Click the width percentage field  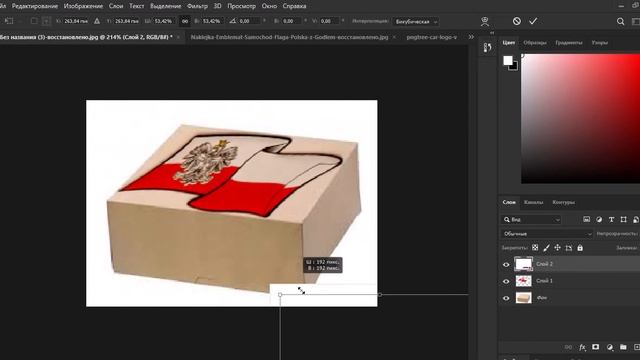(163, 21)
